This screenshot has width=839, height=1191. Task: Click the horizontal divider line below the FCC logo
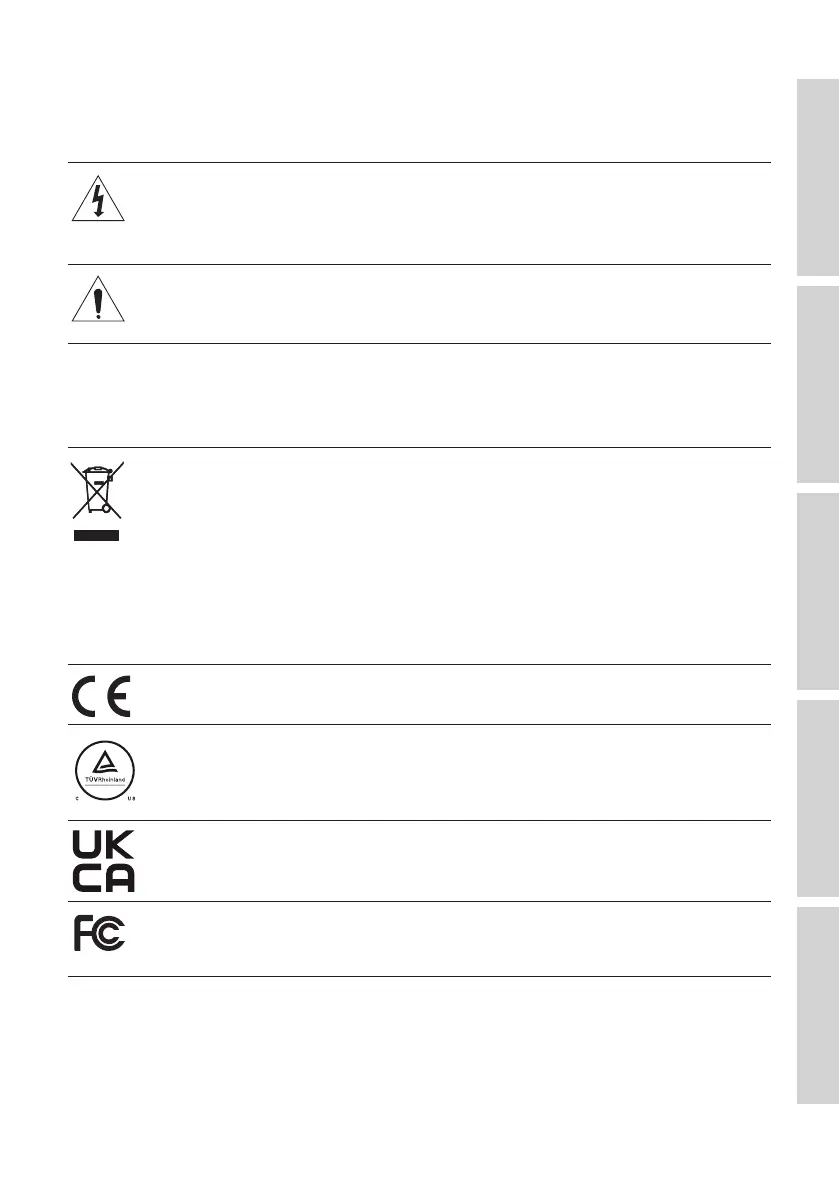point(419,976)
